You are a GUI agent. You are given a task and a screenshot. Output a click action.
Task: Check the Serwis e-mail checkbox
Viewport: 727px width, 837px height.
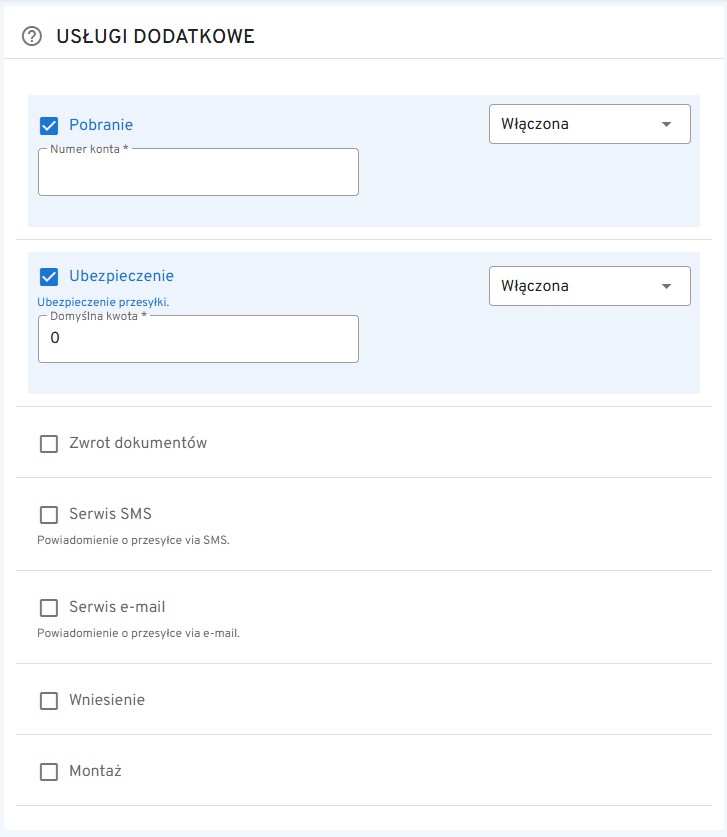coord(49,607)
